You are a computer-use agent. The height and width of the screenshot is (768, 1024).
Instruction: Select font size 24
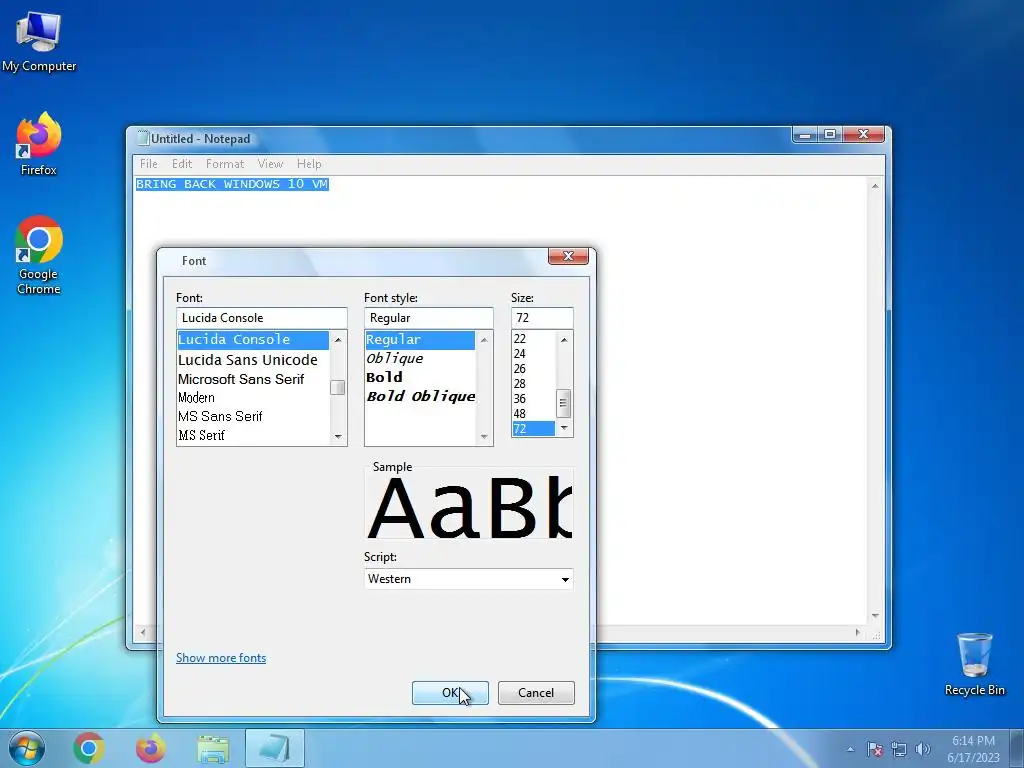[x=534, y=354]
